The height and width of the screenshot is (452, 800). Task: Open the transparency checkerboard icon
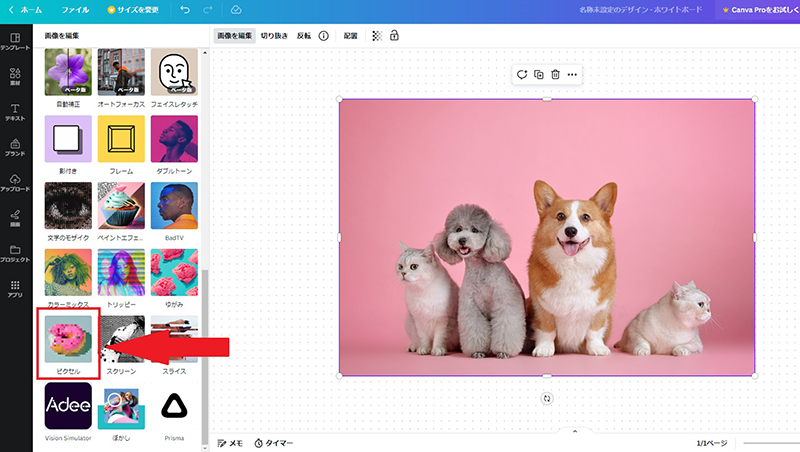tap(377, 36)
